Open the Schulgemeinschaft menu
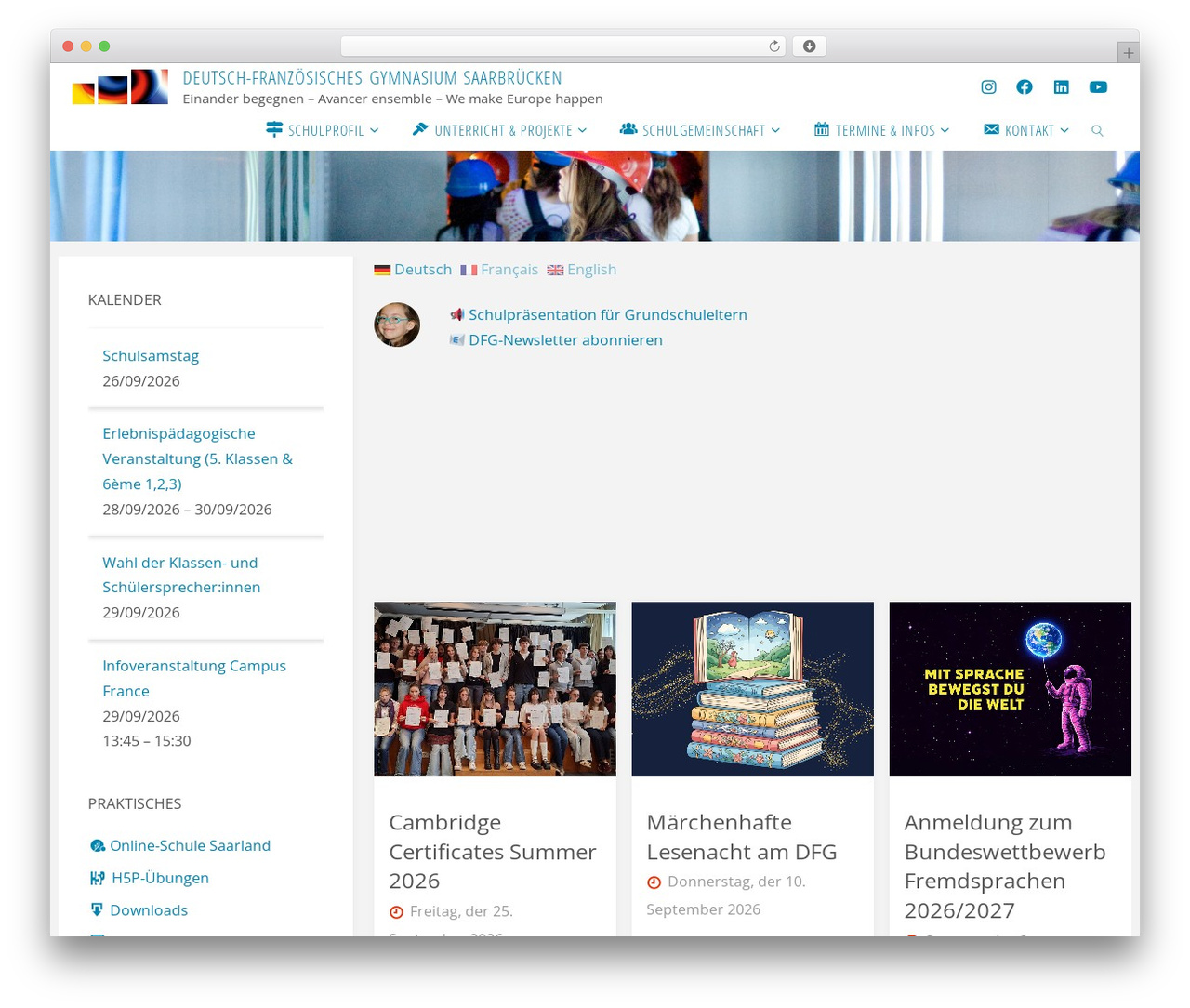 pyautogui.click(x=704, y=131)
